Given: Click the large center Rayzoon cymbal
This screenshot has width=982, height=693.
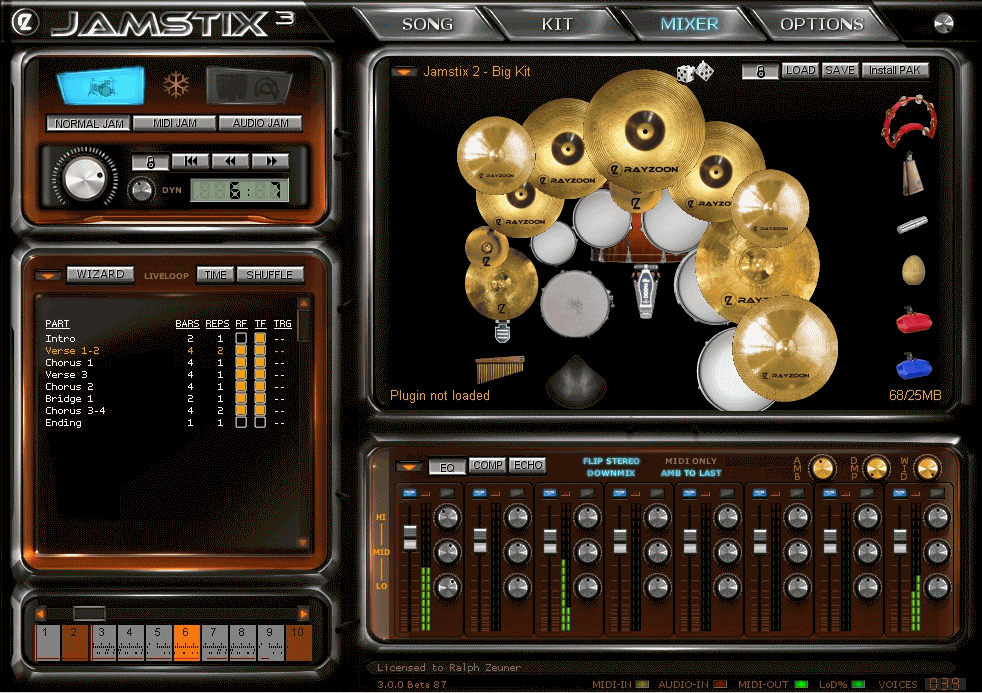Looking at the screenshot, I should (644, 130).
